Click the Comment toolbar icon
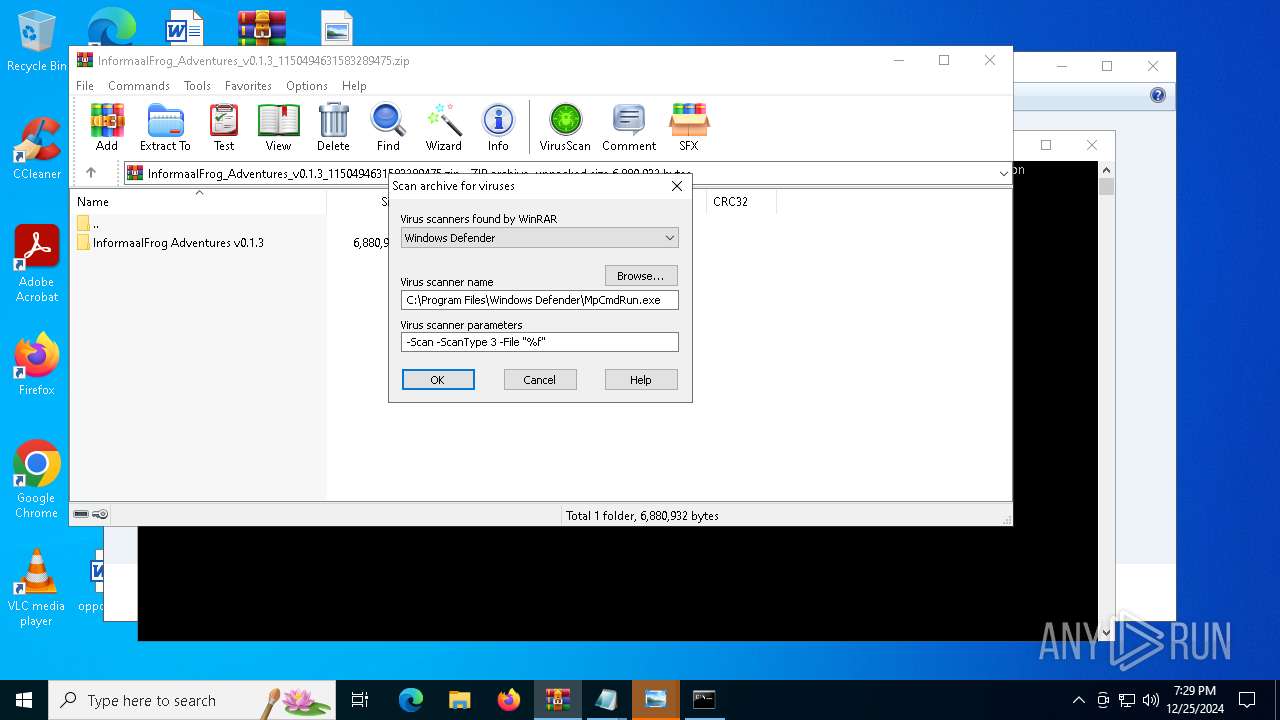Viewport: 1280px width, 720px height. point(629,127)
